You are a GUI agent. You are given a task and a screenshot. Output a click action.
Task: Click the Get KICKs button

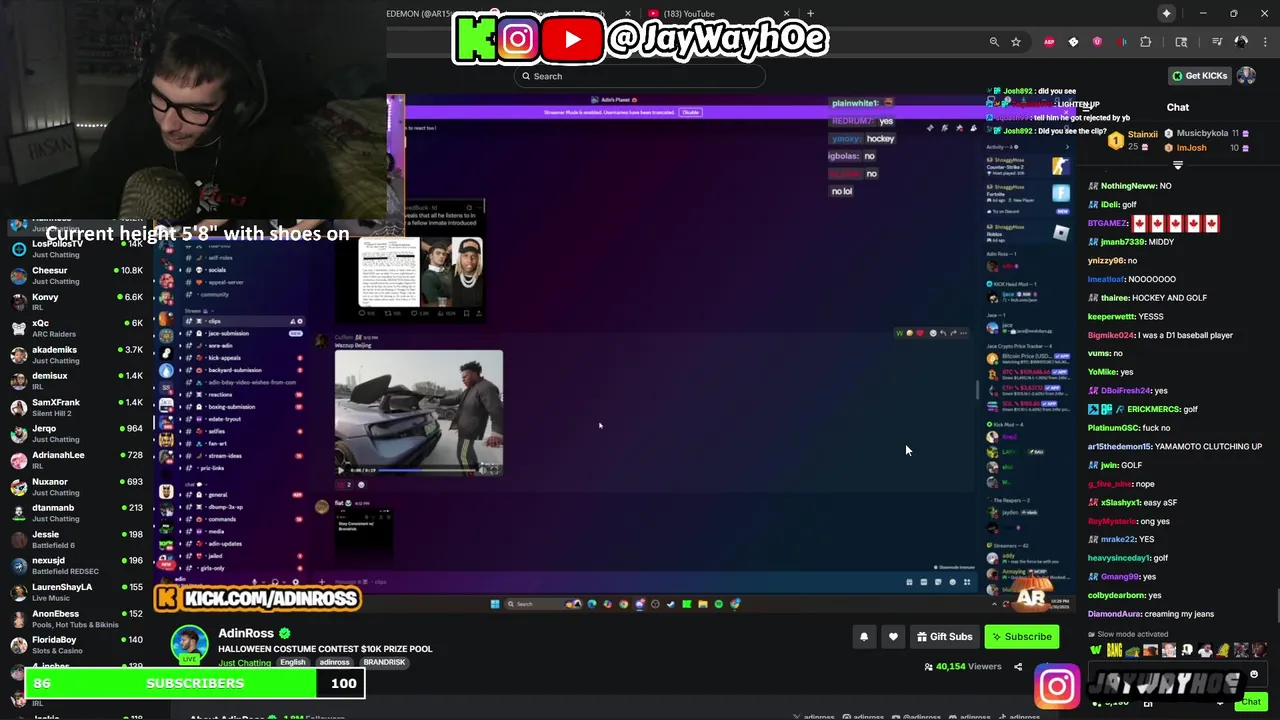click(x=1199, y=76)
